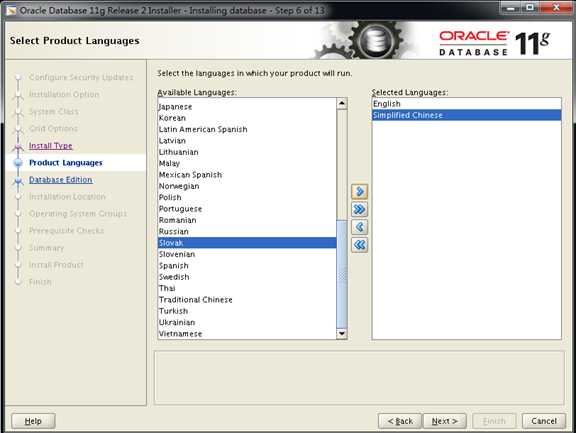Select the Malay language entry
Image resolution: width=576 pixels, height=433 pixels.
(x=246, y=164)
